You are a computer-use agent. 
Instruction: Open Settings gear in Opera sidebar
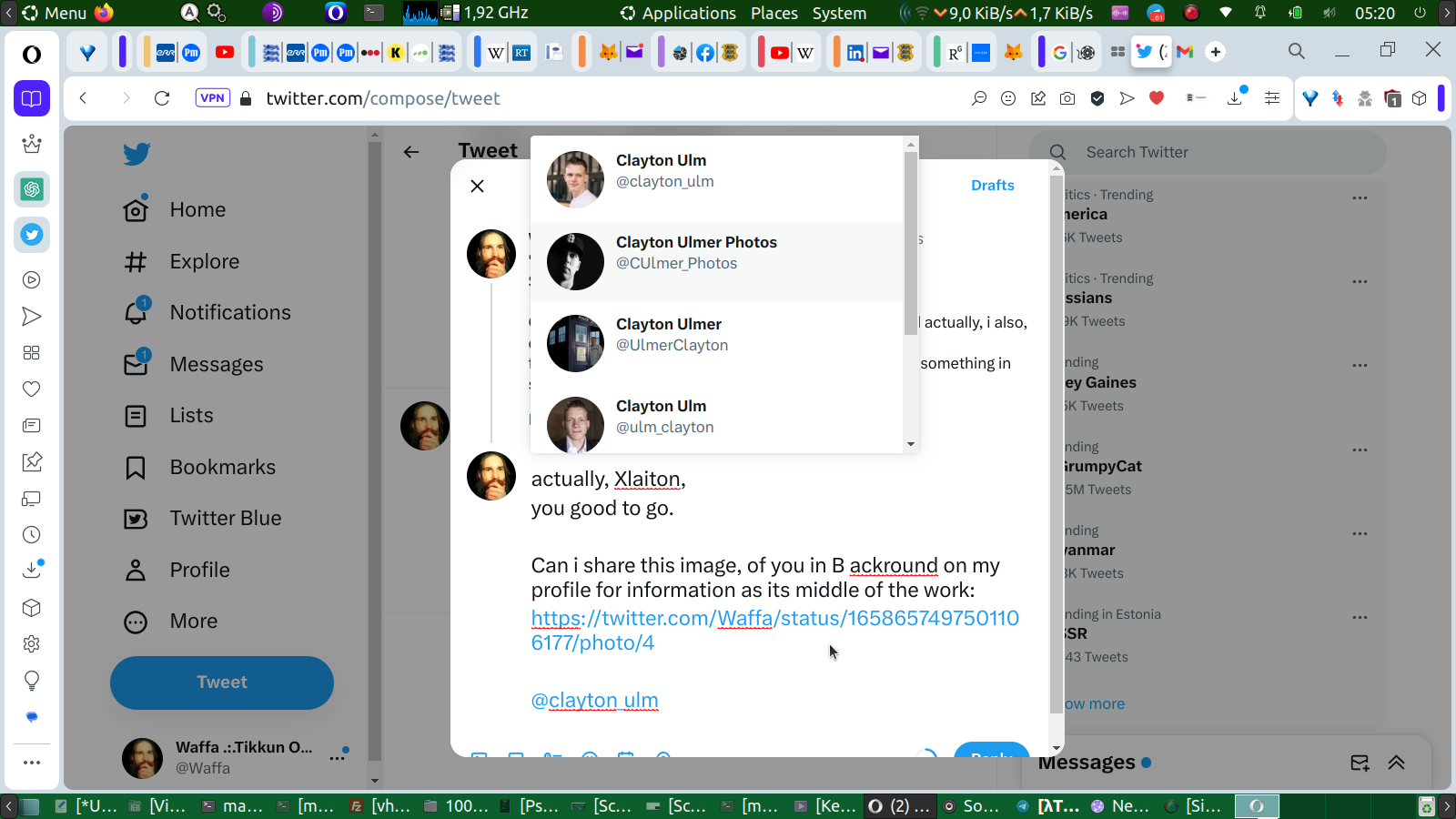point(32,644)
